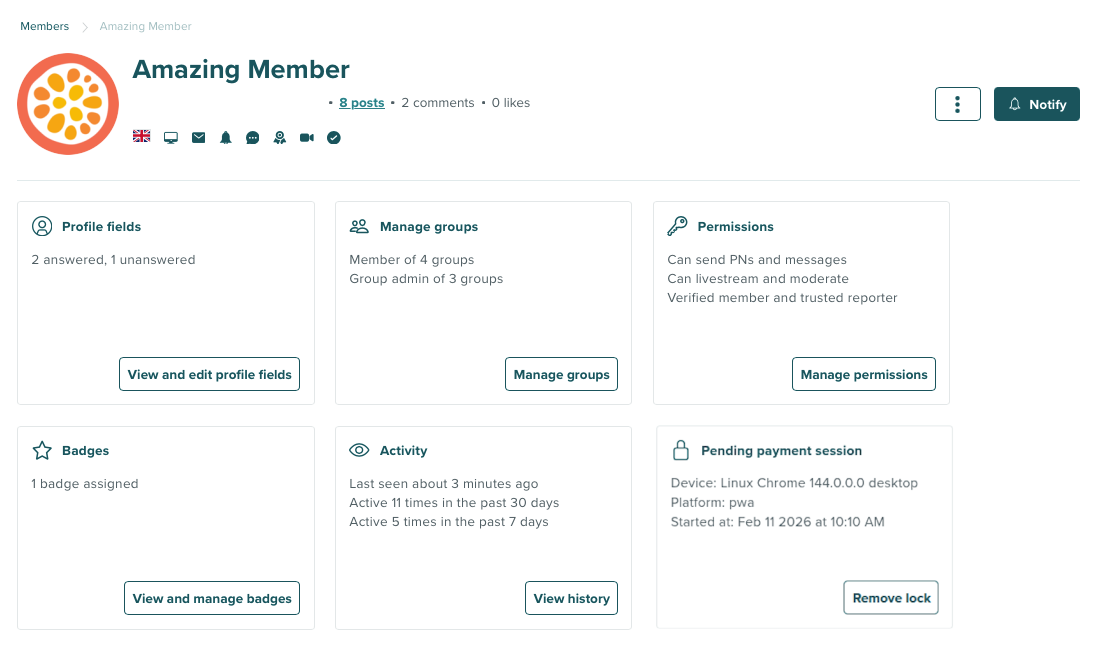Select the Pending payment lock icon
This screenshot has width=1111, height=656.
pyautogui.click(x=679, y=449)
